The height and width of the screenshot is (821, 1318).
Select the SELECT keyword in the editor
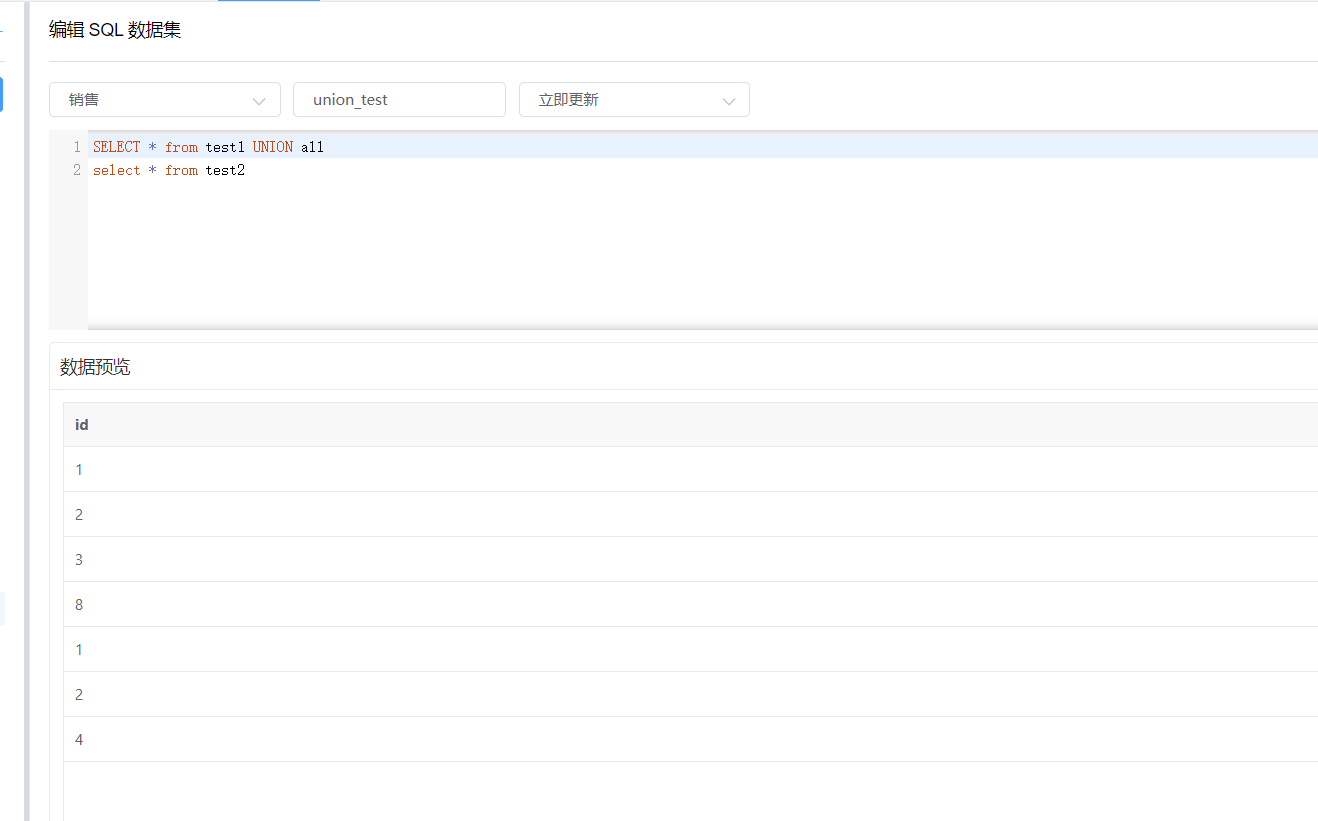(116, 146)
